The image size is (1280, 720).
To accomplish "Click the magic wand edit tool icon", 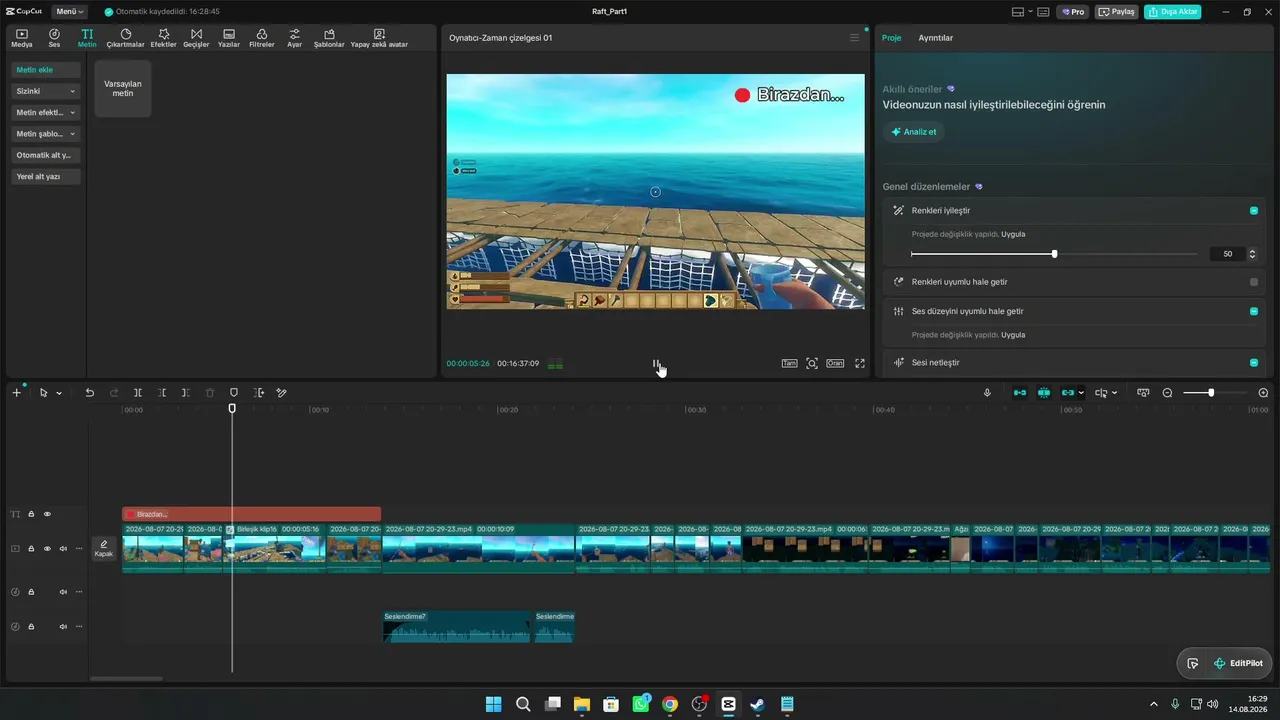I will 282,393.
